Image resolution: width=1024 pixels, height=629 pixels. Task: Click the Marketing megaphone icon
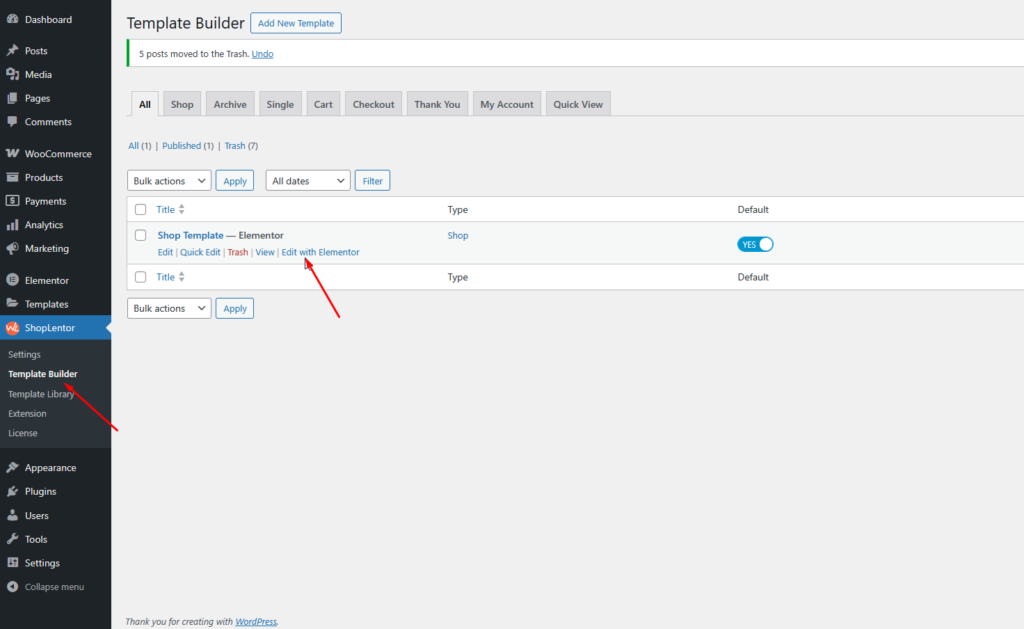(x=12, y=248)
